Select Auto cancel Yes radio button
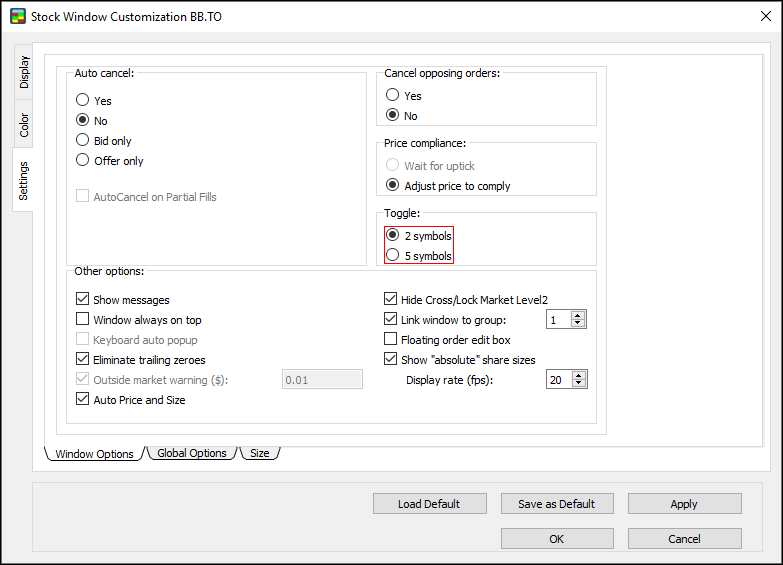Screen dimensions: 783x565 click(83, 101)
